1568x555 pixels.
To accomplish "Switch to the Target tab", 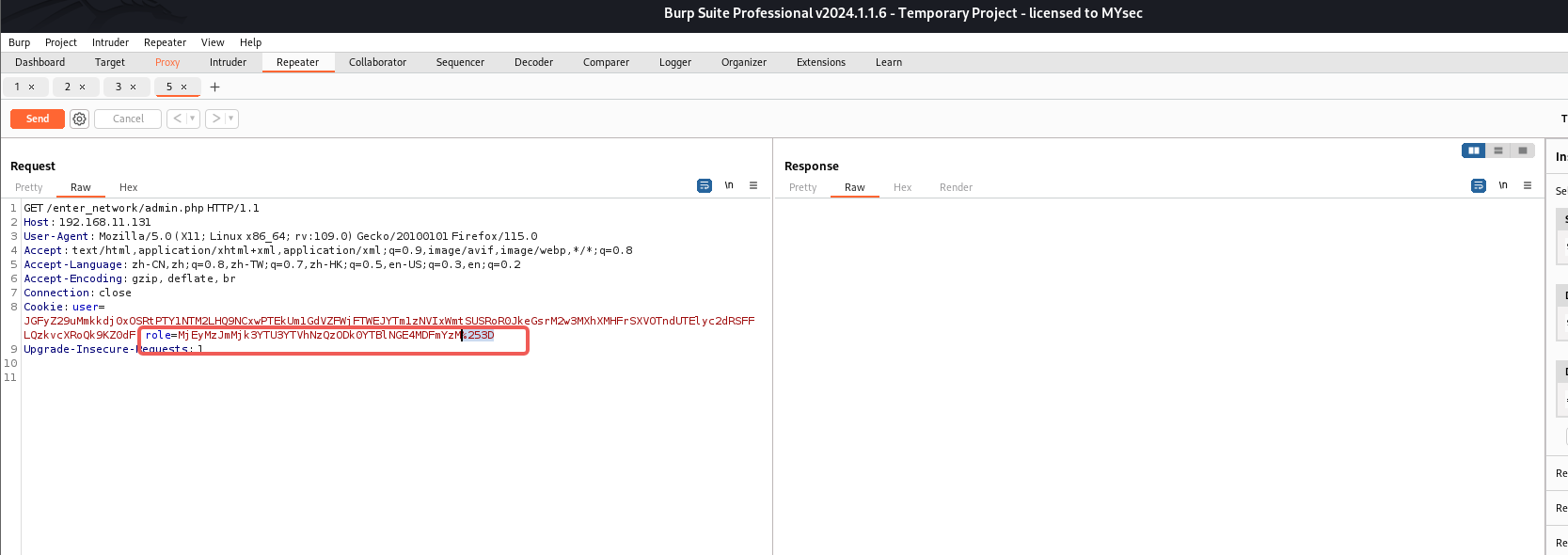I will 110,62.
